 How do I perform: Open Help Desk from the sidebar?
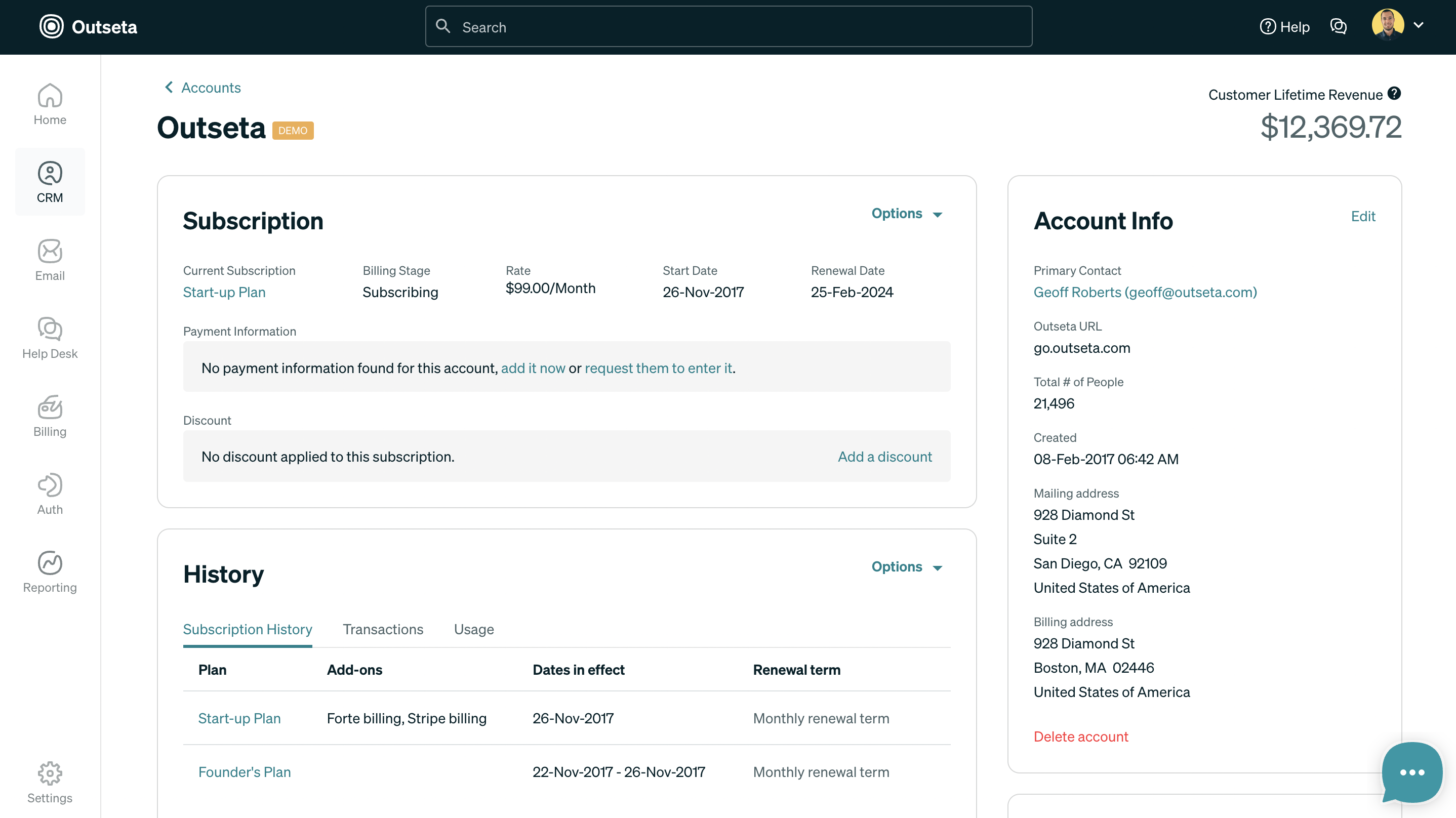click(x=50, y=338)
